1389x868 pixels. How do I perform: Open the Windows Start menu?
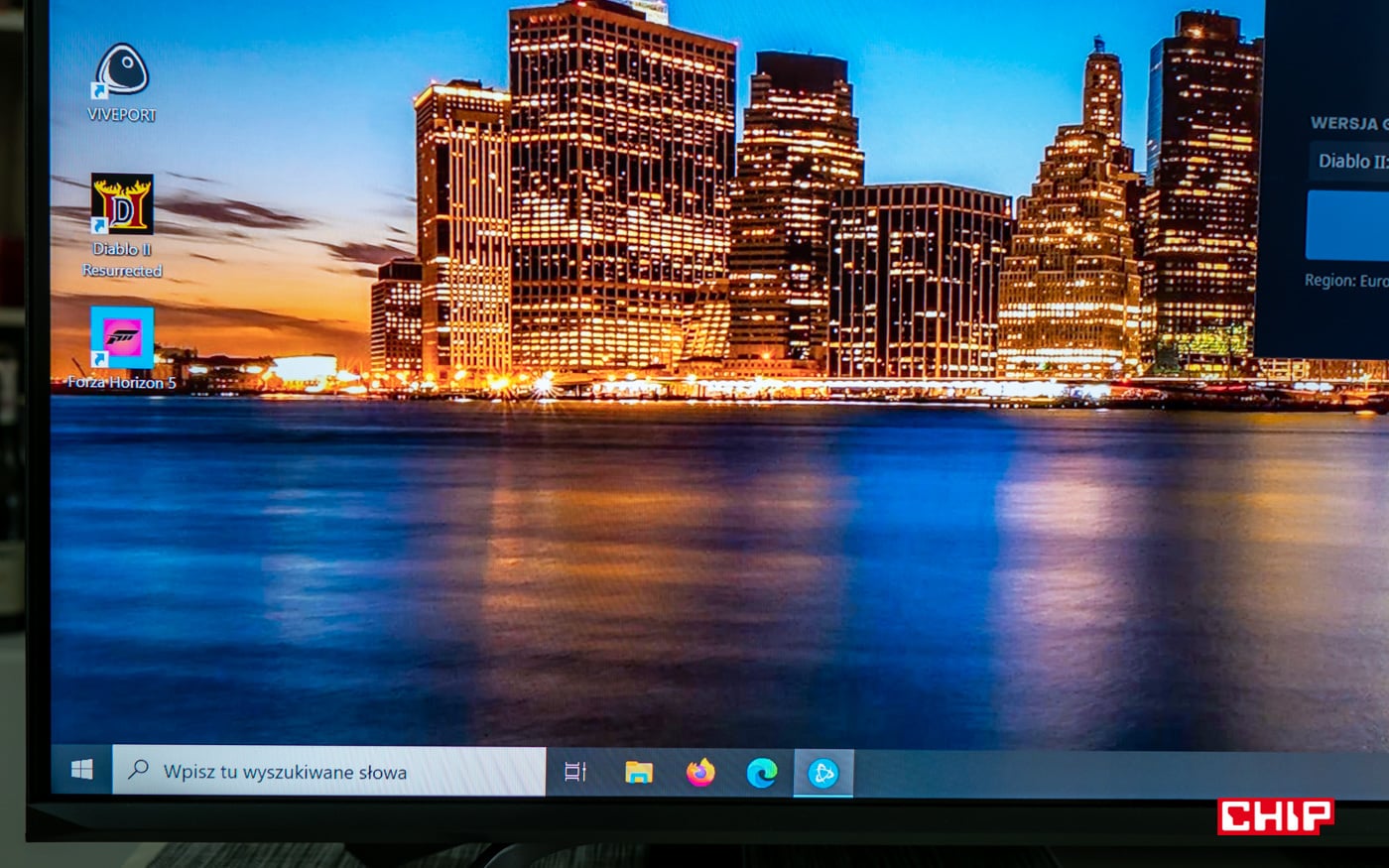coord(81,771)
